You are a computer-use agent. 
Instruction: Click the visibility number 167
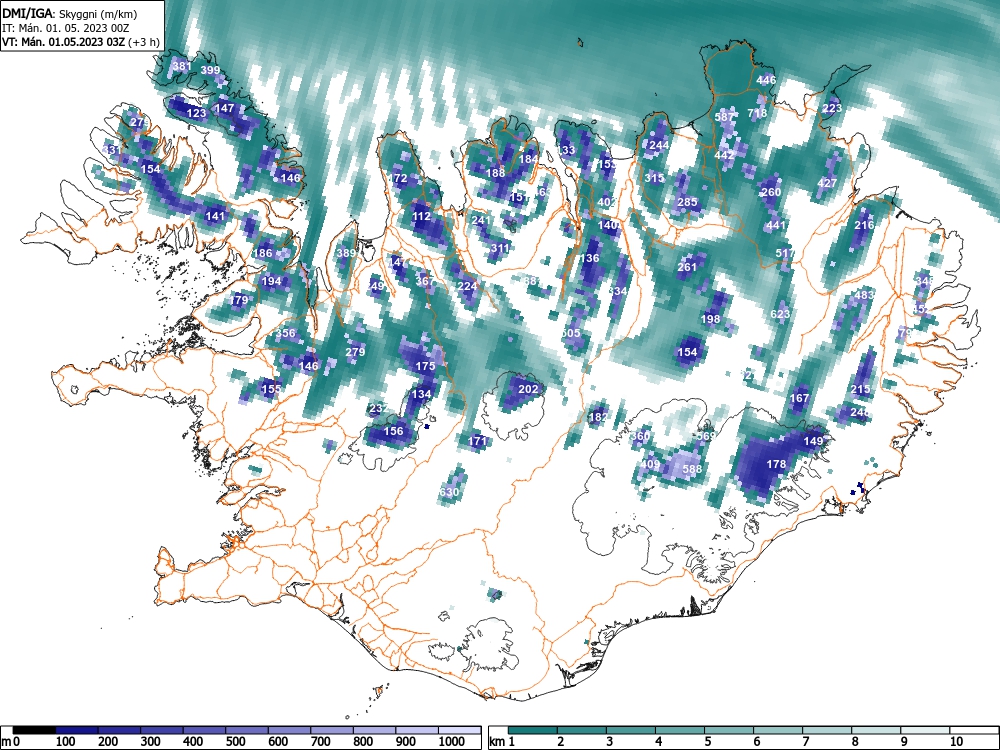(x=799, y=398)
